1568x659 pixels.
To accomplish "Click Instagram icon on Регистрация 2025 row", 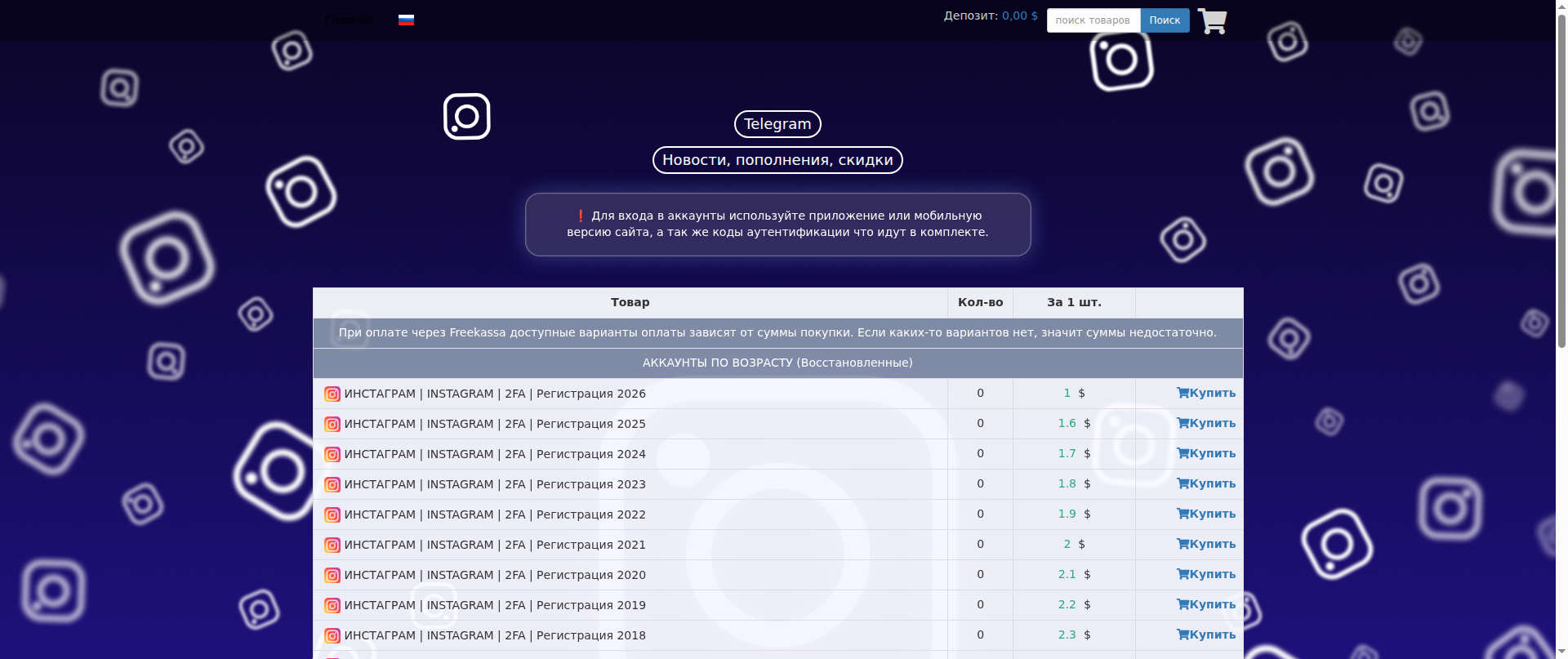I will click(x=332, y=424).
